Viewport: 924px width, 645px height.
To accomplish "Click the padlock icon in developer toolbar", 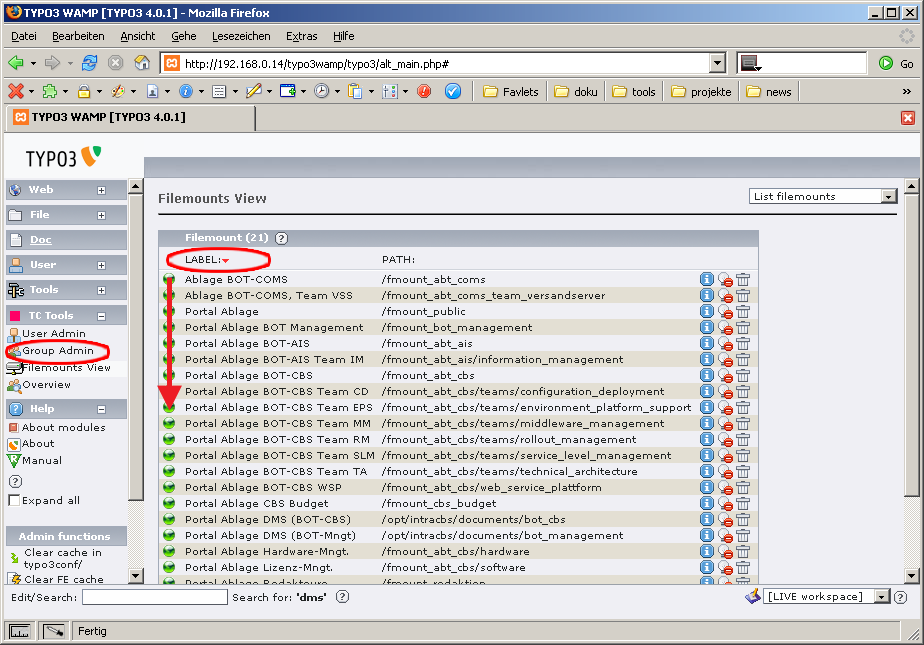I will click(x=84, y=91).
